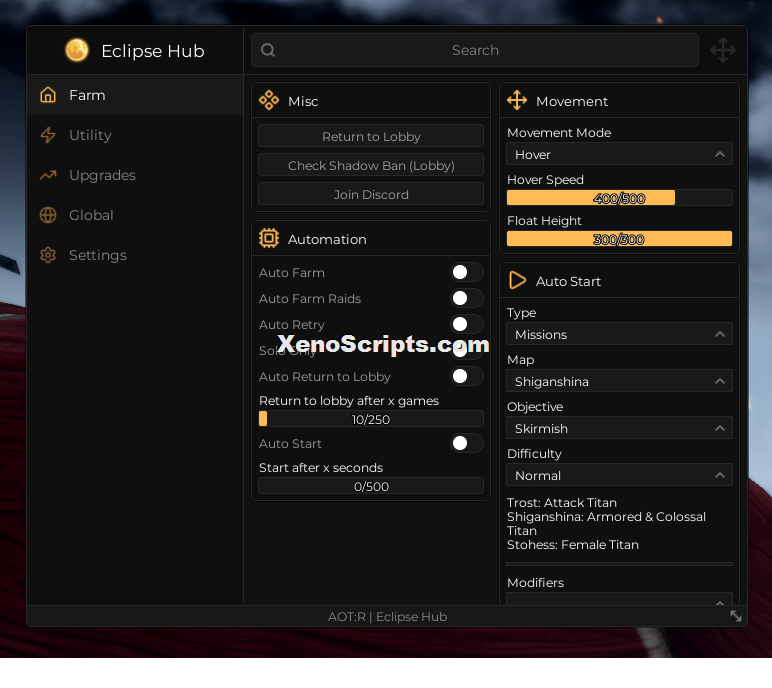Enable Auto Return to Lobby switch
This screenshot has width=772, height=688.
pos(466,376)
